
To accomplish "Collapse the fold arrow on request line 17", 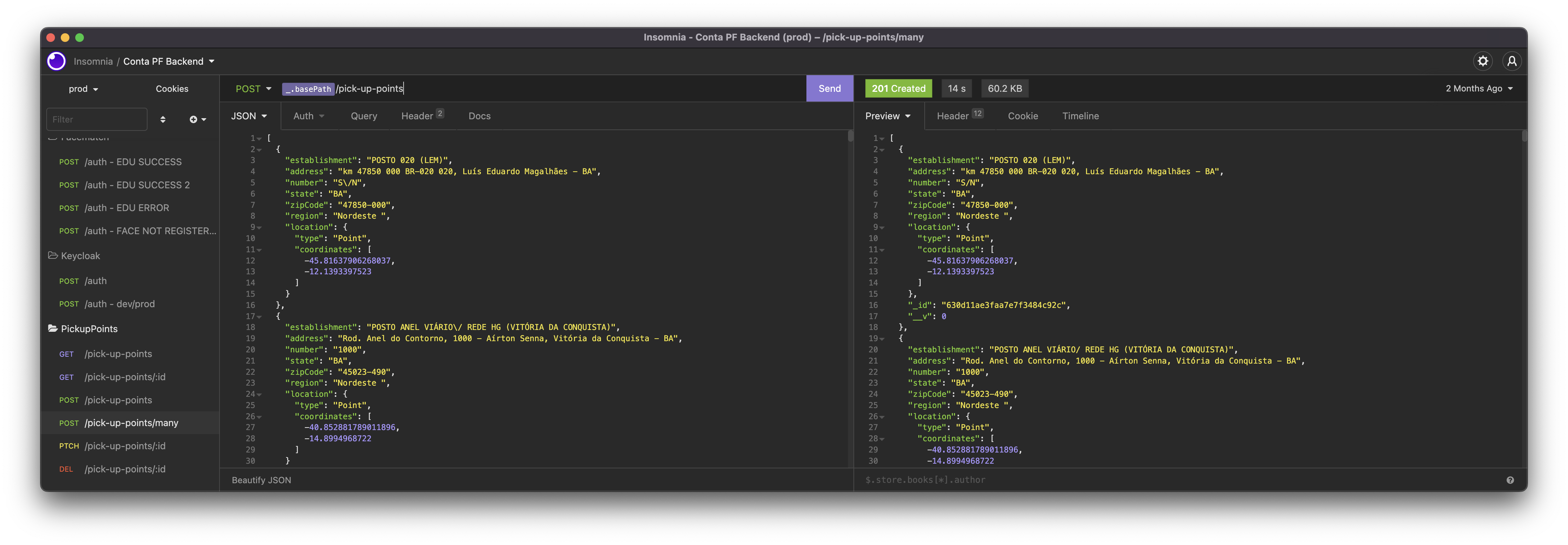I will (x=259, y=317).
